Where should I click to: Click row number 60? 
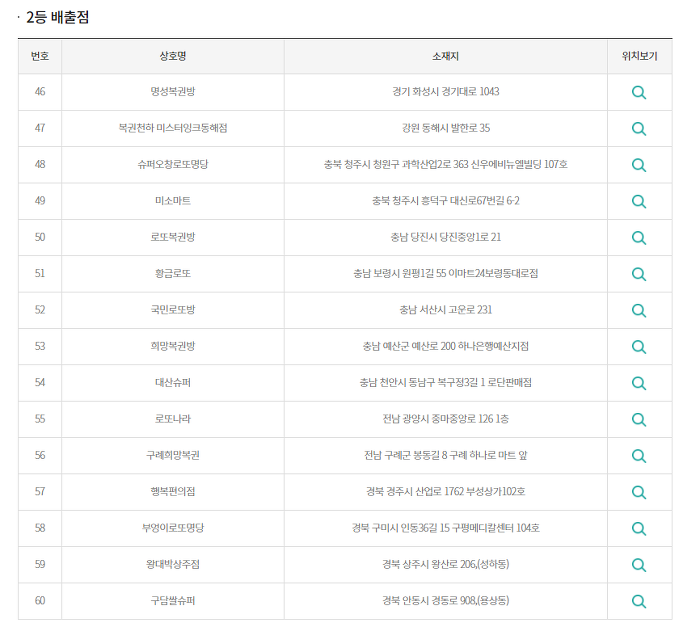[40, 601]
